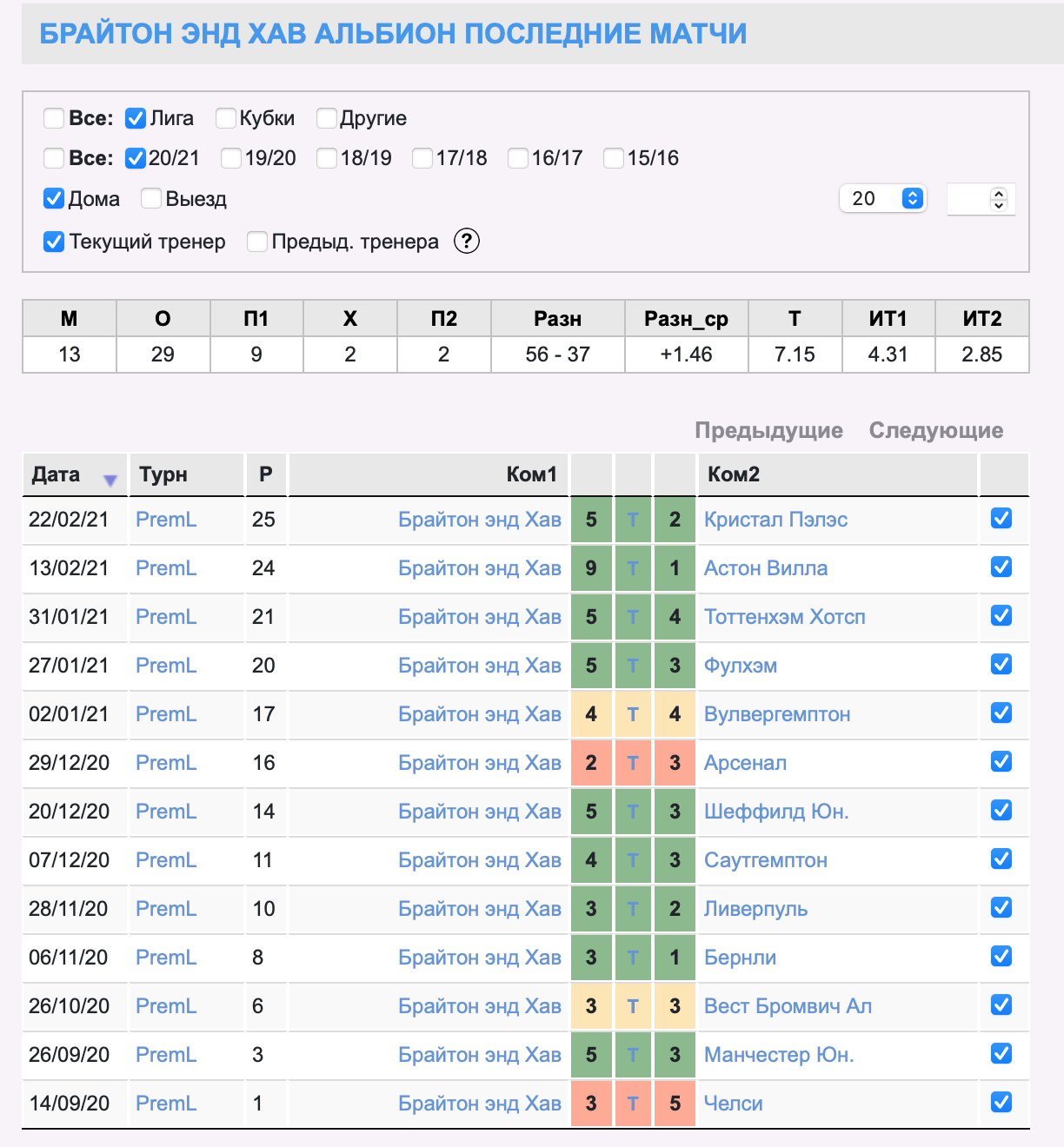Open the help question mark icon
The height and width of the screenshot is (1147, 1064).
(467, 241)
